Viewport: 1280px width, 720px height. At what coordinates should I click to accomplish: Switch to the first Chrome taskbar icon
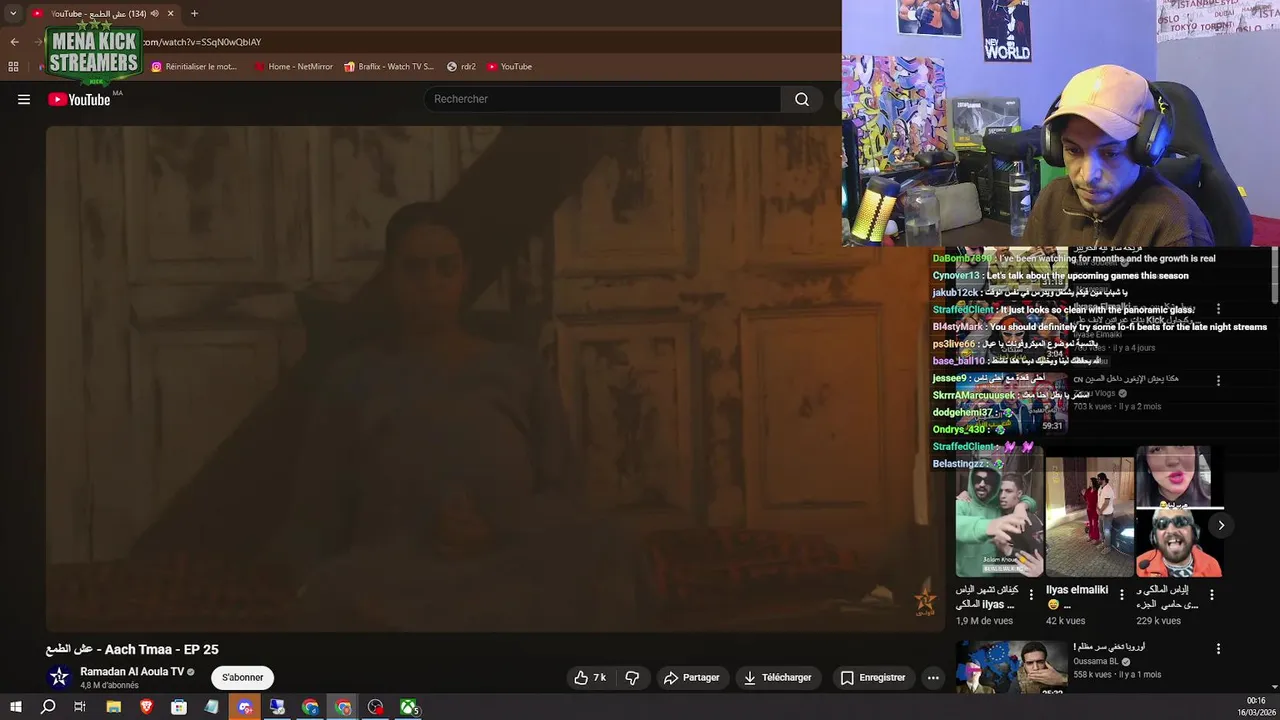[x=311, y=707]
